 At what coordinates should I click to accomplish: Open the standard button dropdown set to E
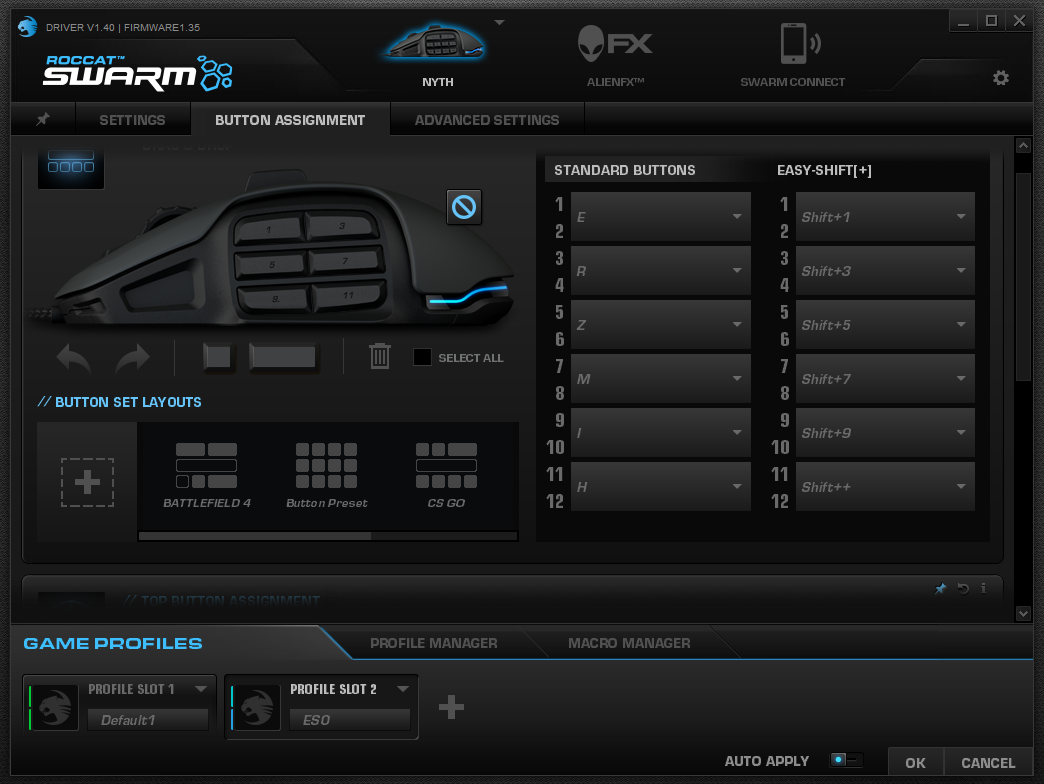660,216
